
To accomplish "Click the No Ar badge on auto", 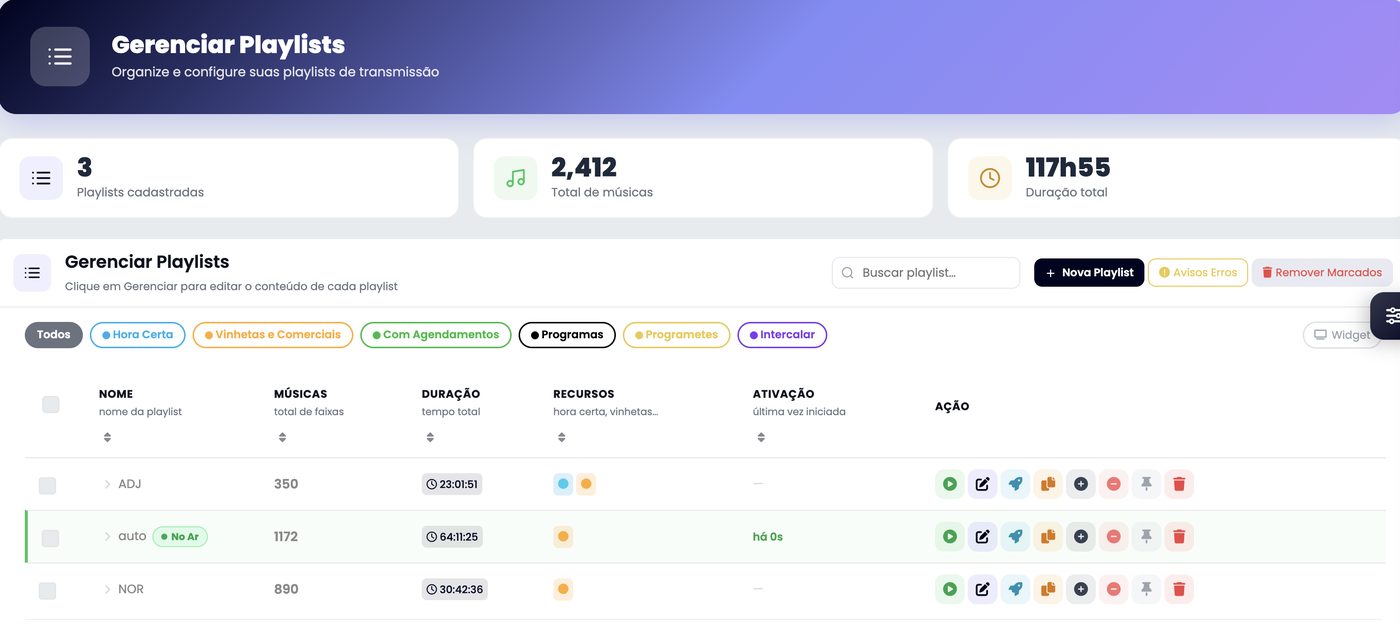I will pos(180,537).
